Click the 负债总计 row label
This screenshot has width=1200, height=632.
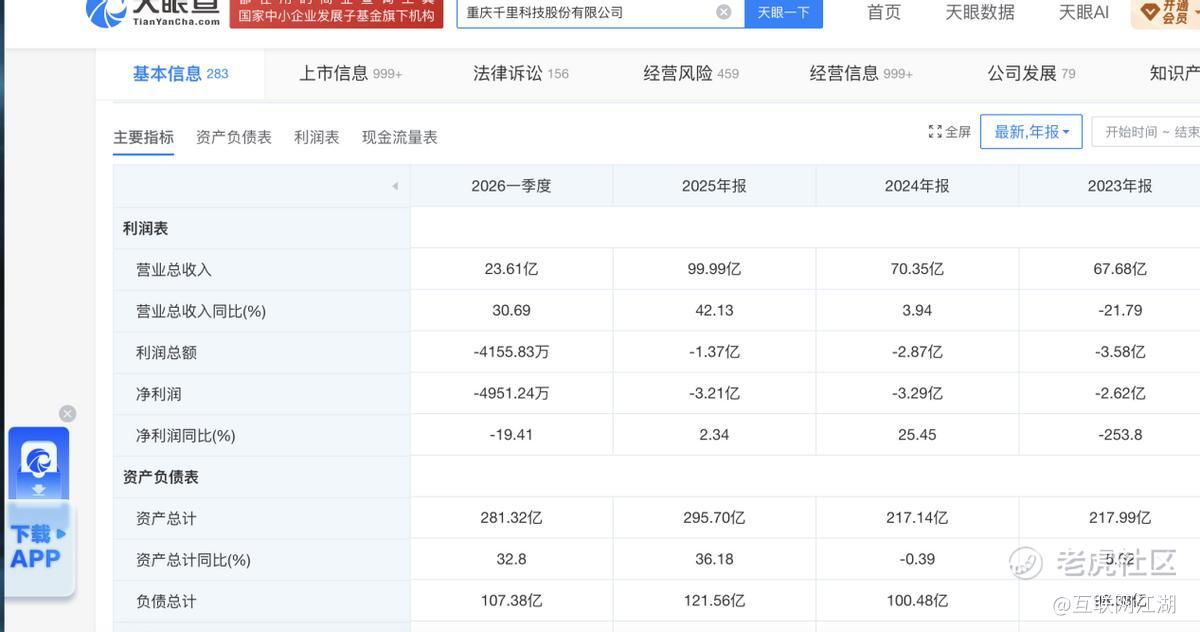166,601
